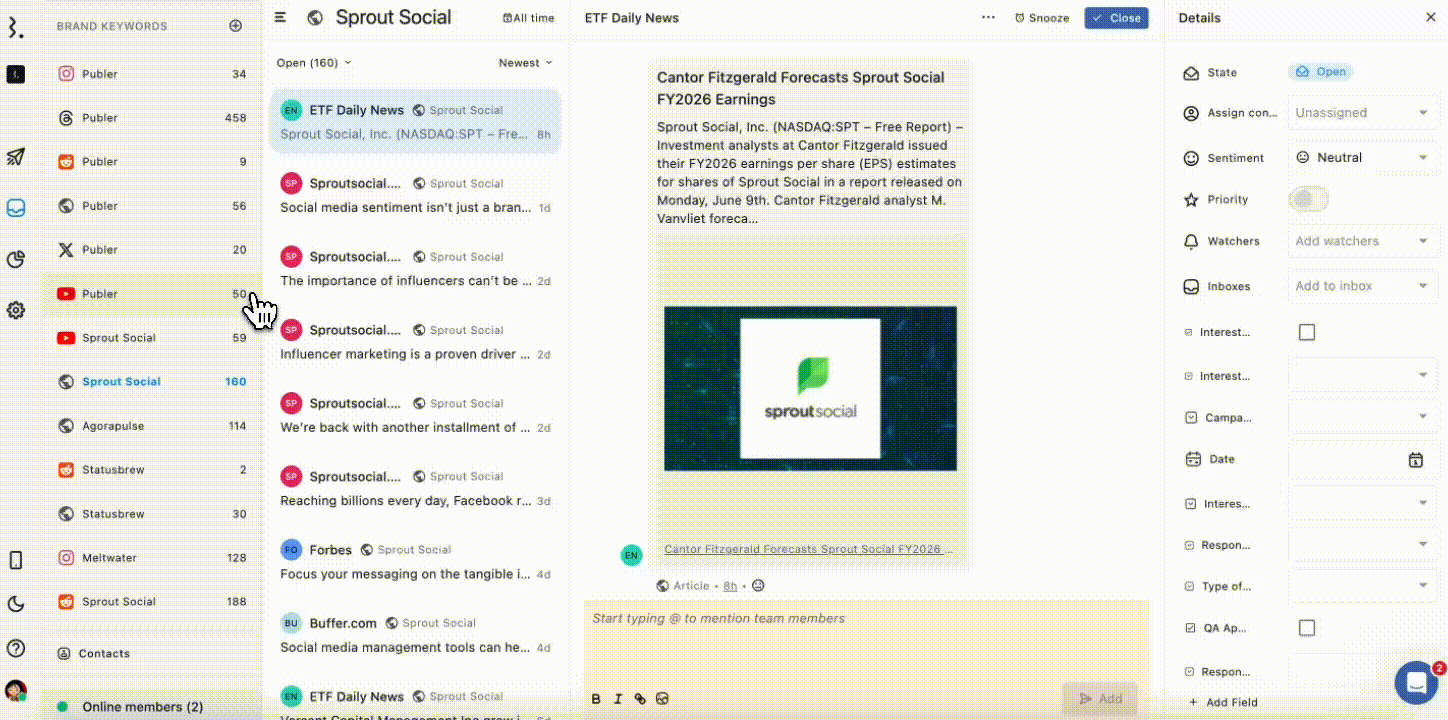Toggle the Priority switch in Details
Screen dimensions: 1448x720
1309,199
